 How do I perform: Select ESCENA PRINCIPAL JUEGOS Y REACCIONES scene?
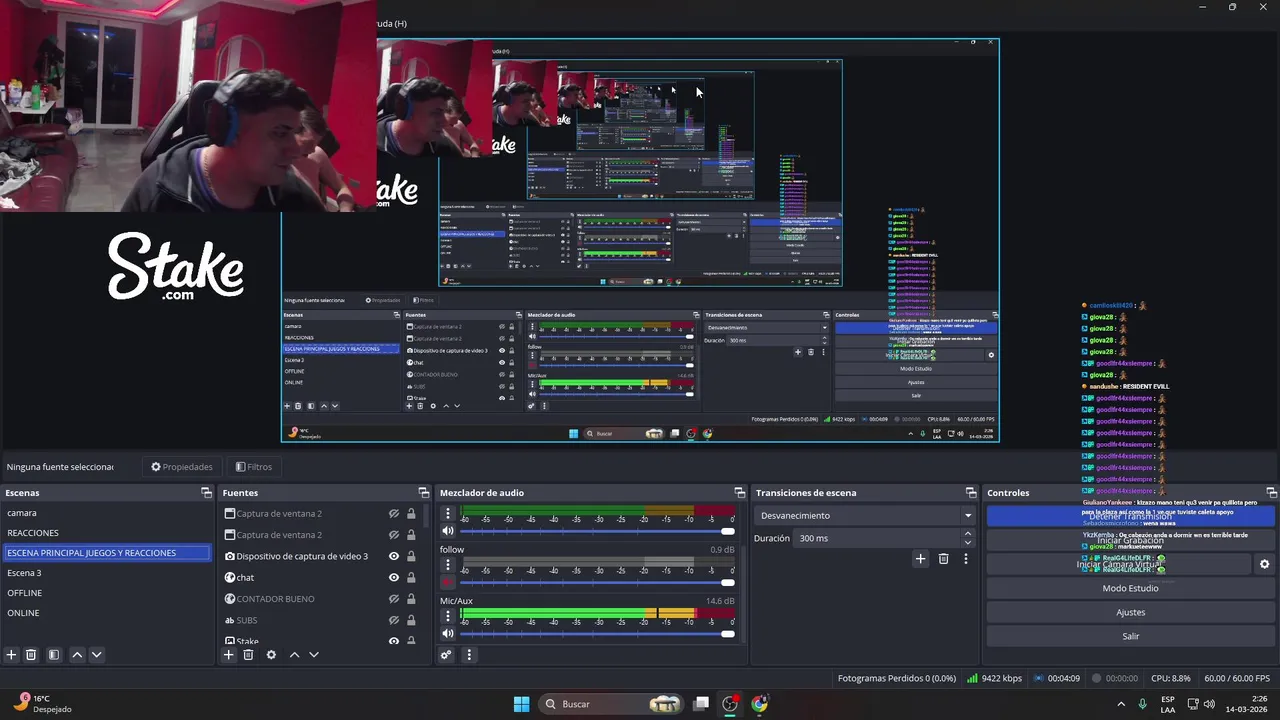106,553
